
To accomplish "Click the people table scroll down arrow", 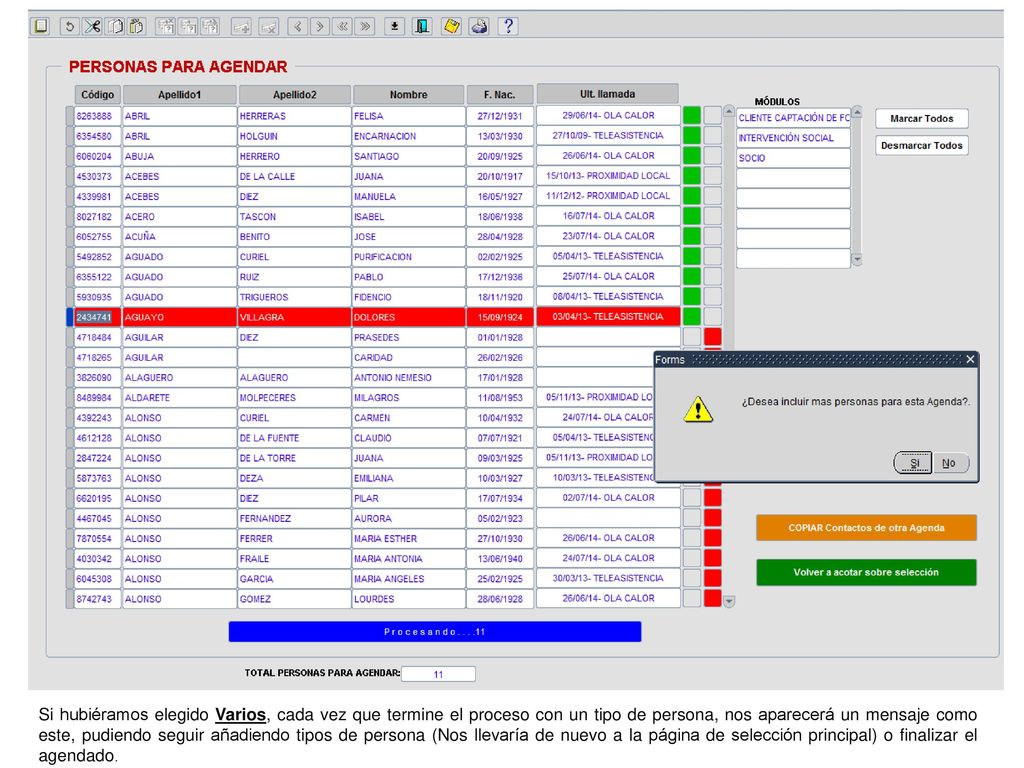I will [x=729, y=601].
